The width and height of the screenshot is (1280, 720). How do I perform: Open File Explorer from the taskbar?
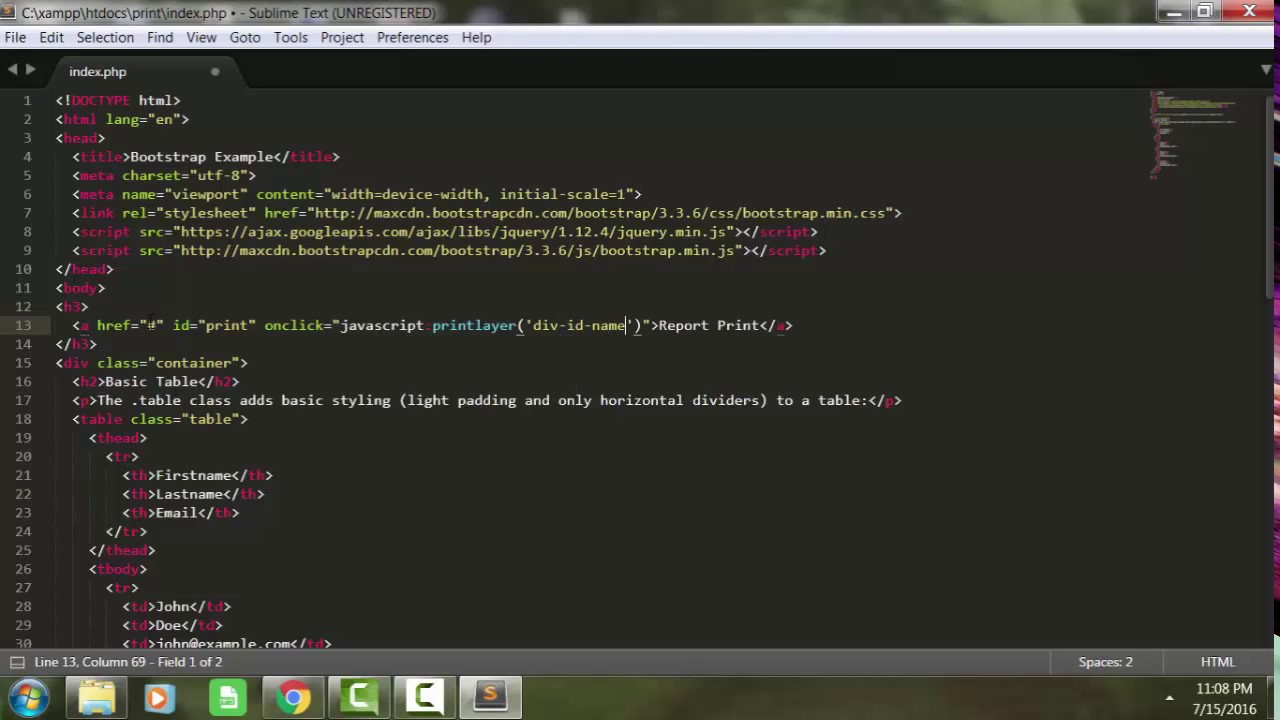click(97, 697)
